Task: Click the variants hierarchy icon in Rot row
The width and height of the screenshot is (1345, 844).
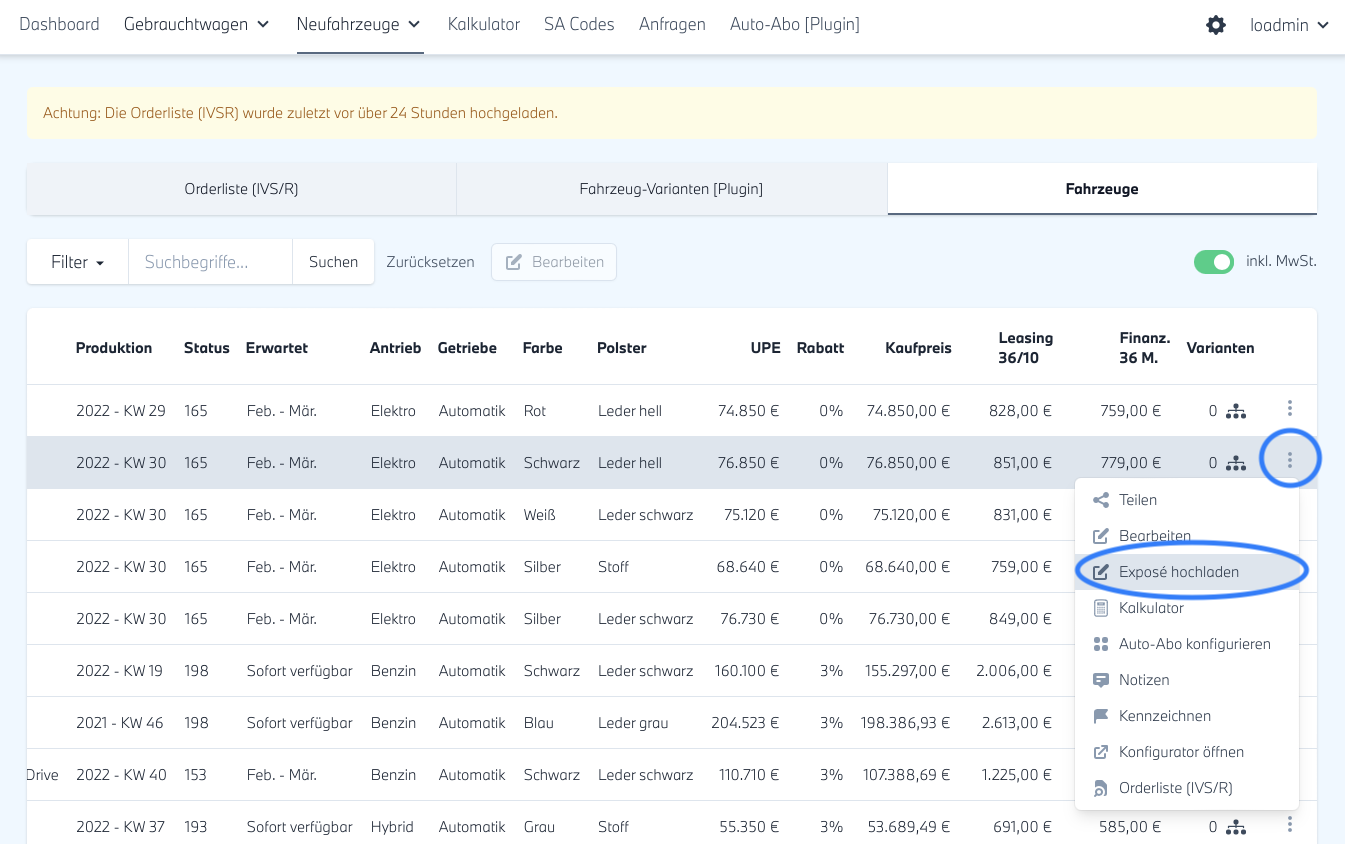Action: (x=1236, y=411)
